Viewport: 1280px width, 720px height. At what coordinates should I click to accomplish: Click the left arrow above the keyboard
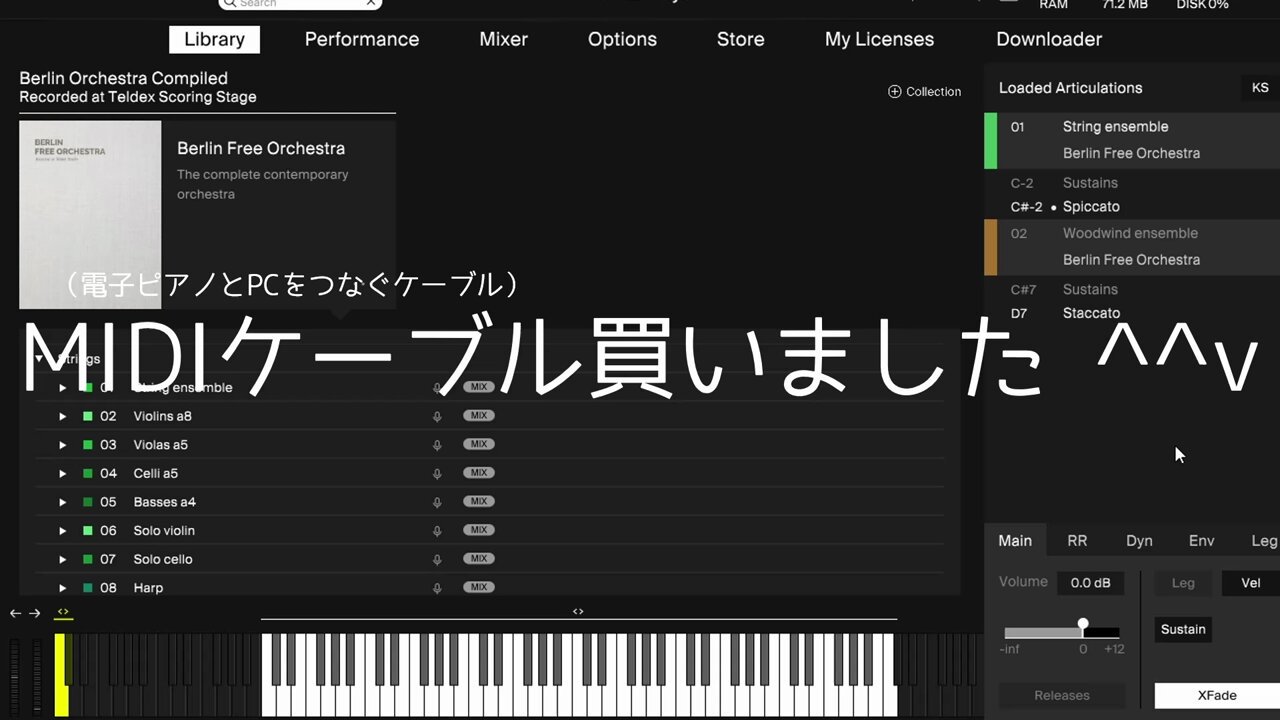click(x=15, y=613)
